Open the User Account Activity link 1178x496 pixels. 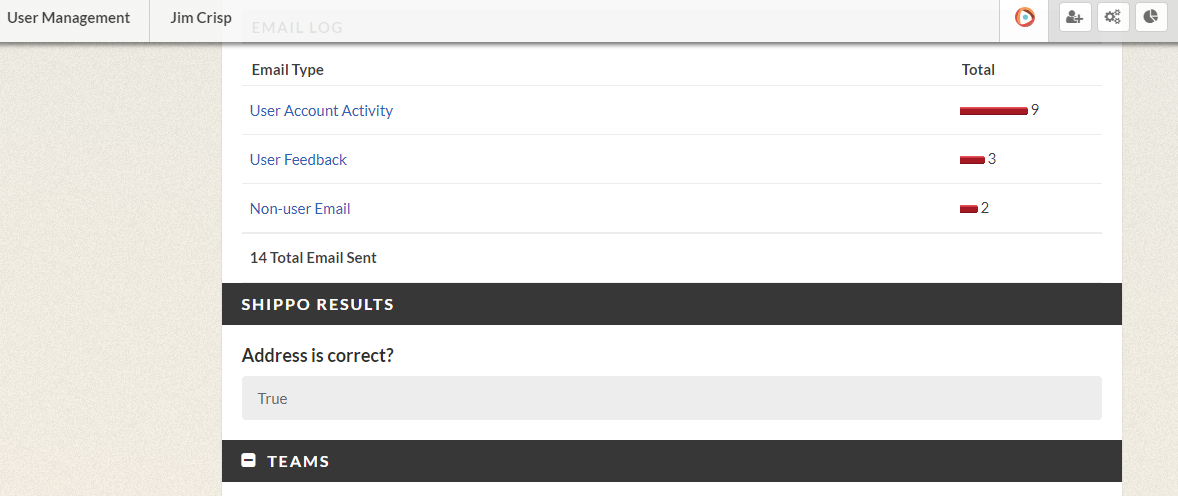pyautogui.click(x=322, y=110)
